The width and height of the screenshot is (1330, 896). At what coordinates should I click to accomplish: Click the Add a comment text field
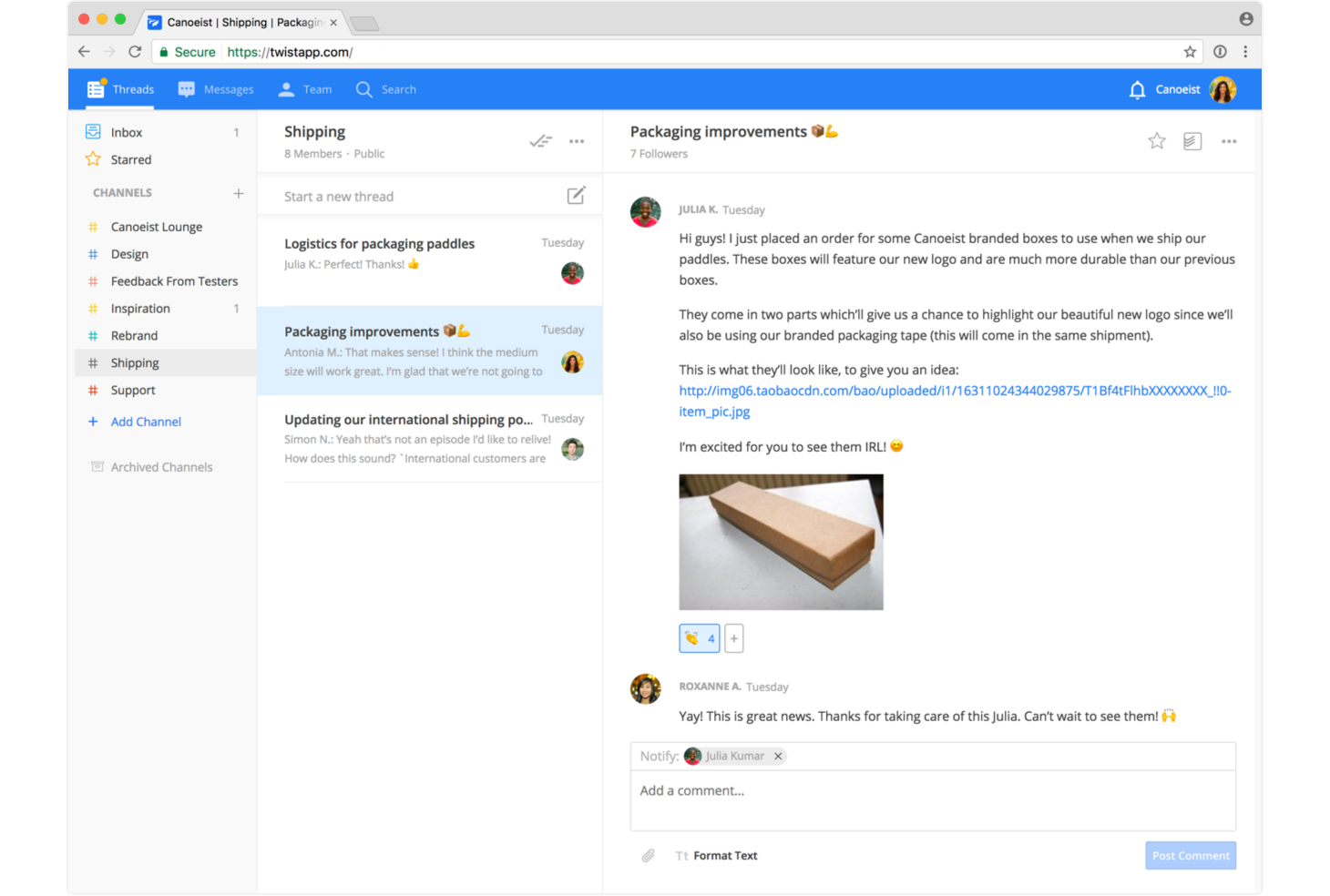tap(933, 801)
